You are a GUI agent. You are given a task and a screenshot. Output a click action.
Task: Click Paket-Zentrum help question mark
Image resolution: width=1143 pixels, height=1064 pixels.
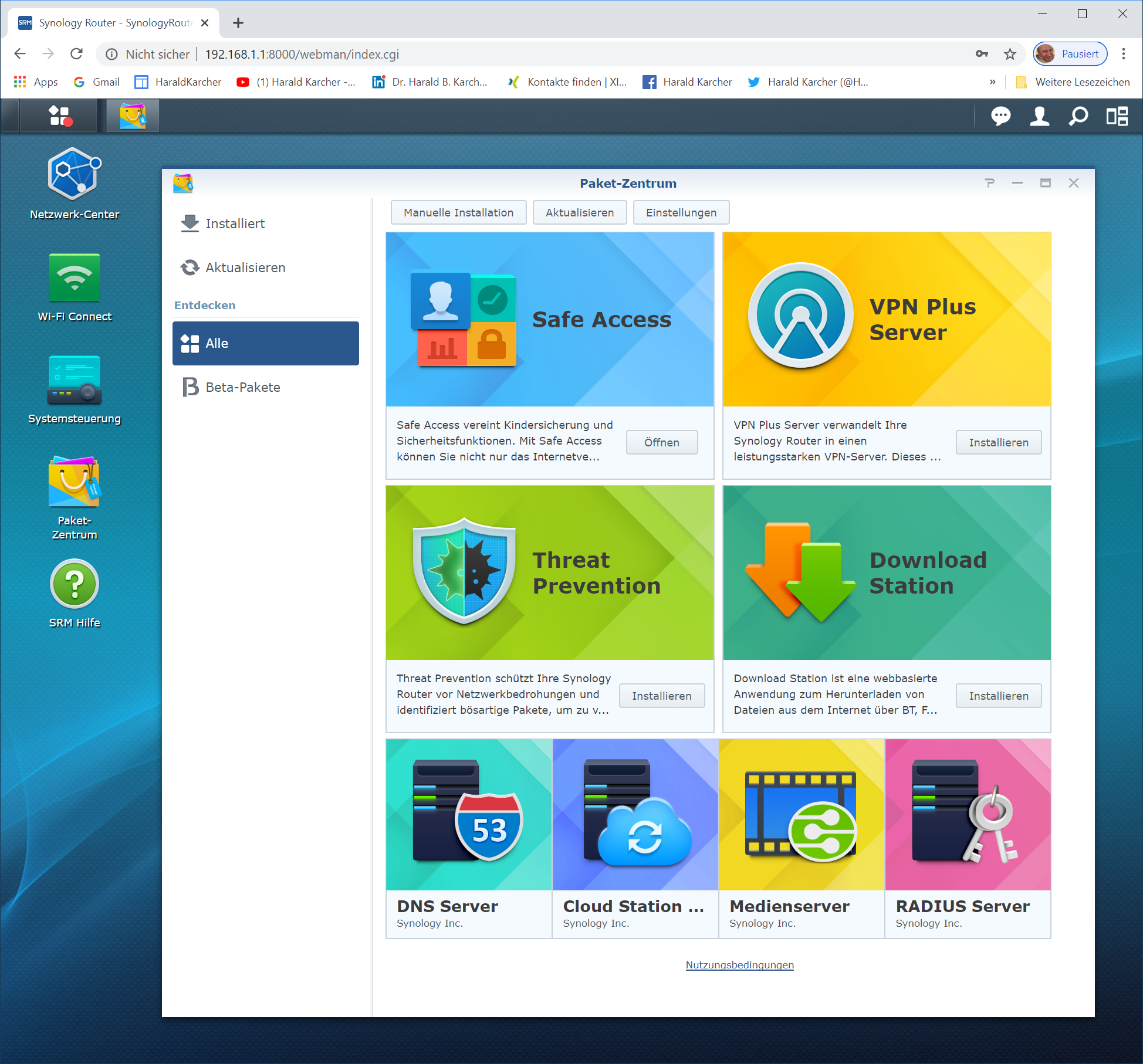click(x=989, y=183)
